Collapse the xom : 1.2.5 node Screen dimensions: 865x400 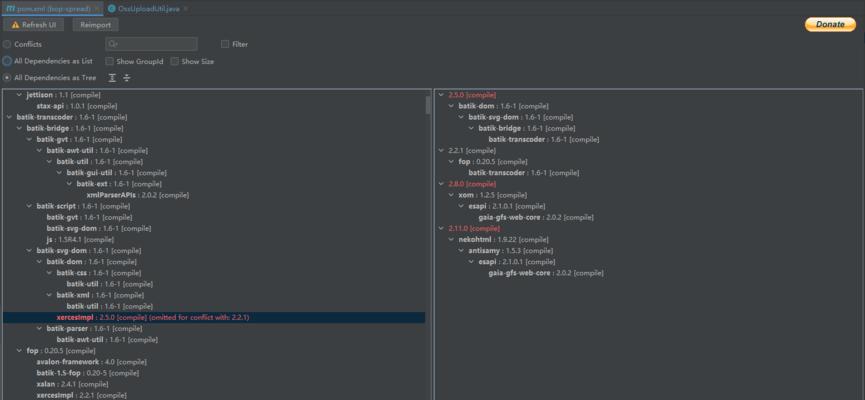pyautogui.click(x=451, y=195)
